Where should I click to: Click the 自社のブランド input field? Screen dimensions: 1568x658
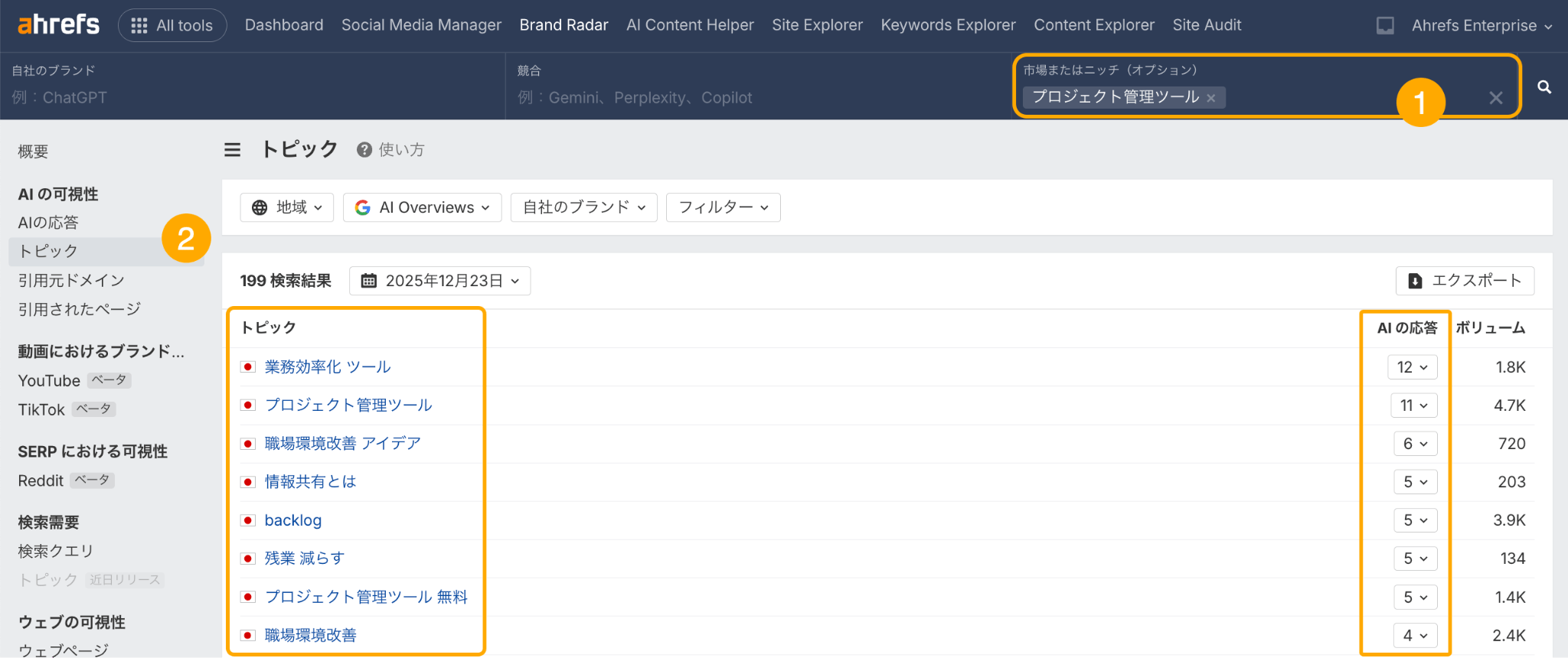click(x=253, y=98)
